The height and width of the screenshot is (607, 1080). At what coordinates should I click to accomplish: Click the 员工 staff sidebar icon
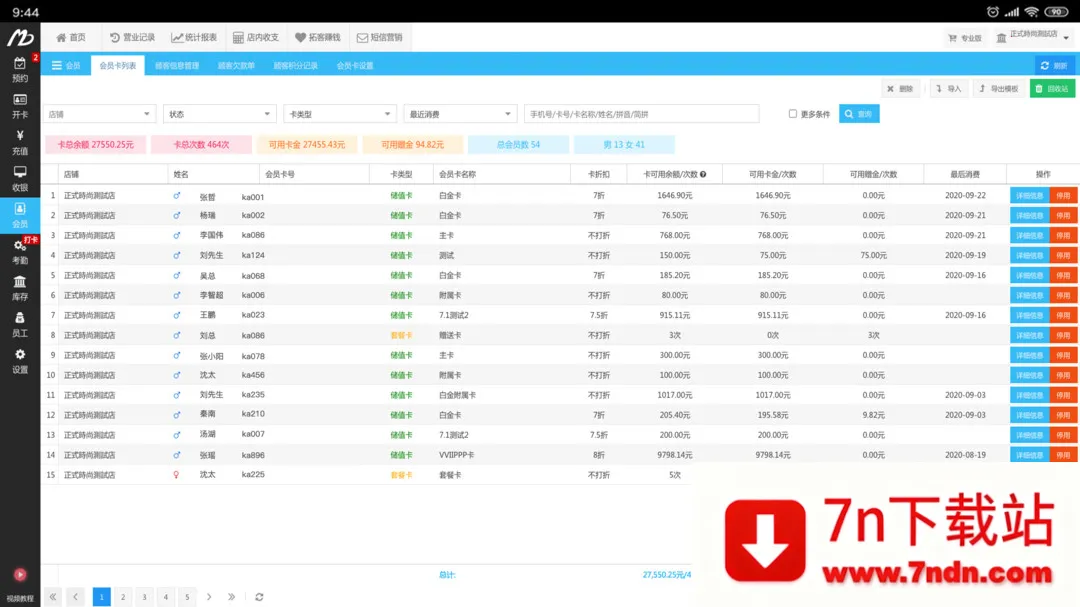pyautogui.click(x=20, y=324)
